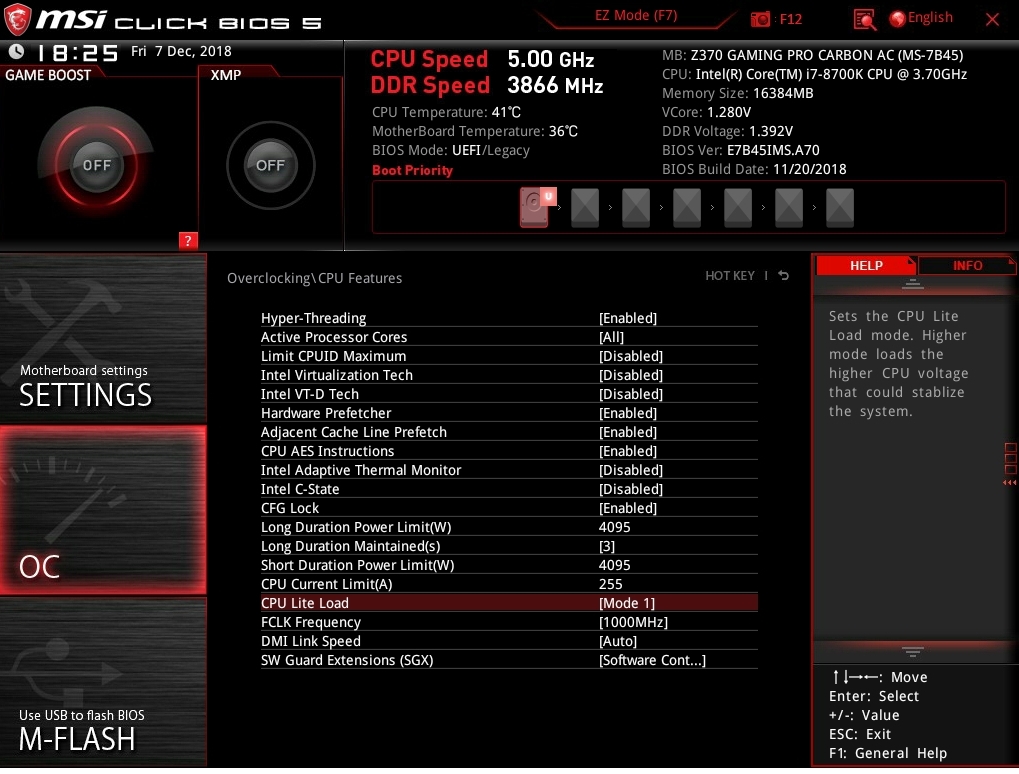Click the MSI dragon shield logo
1019x774 pixels.
click(x=18, y=19)
